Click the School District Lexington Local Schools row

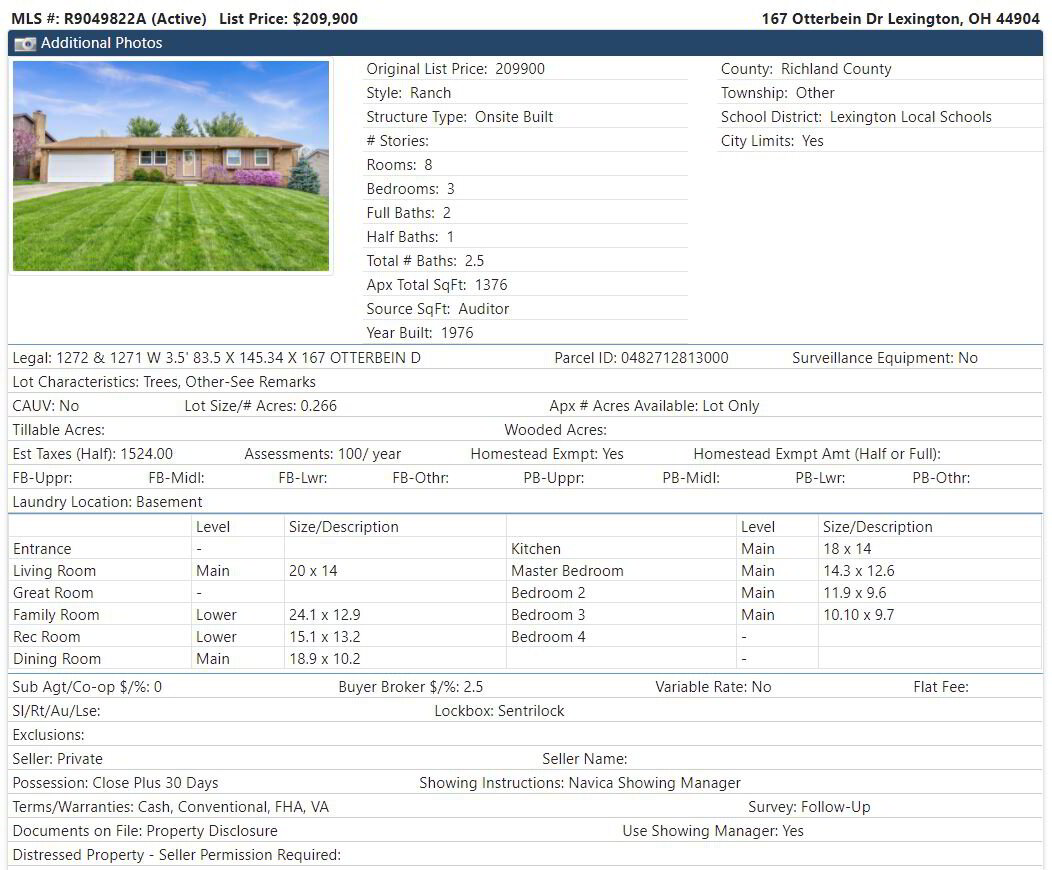point(856,117)
